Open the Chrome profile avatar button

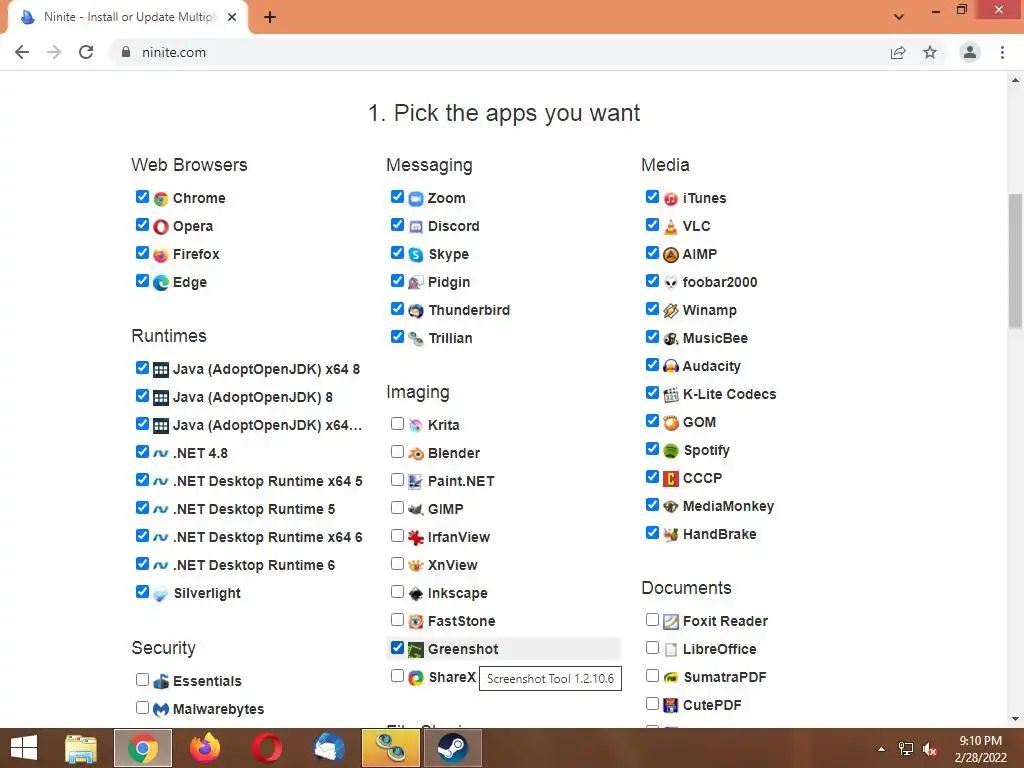click(970, 52)
